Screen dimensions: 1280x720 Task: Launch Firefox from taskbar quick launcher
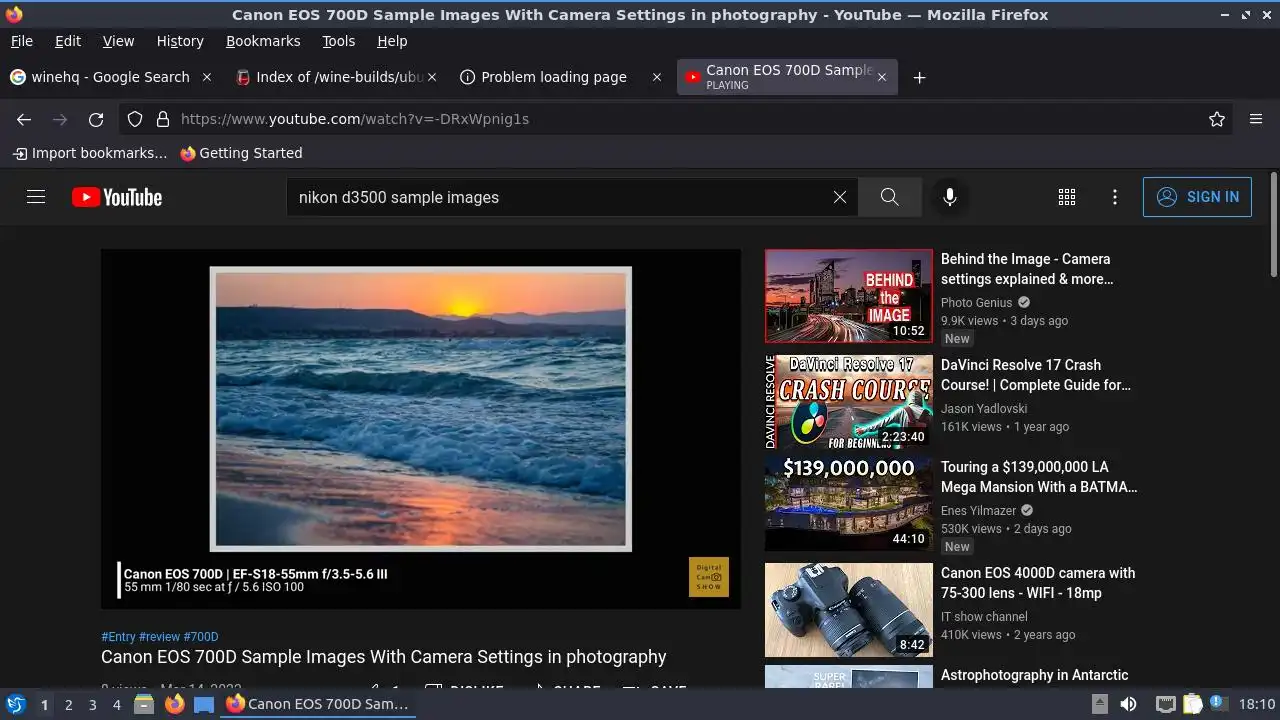(x=174, y=704)
